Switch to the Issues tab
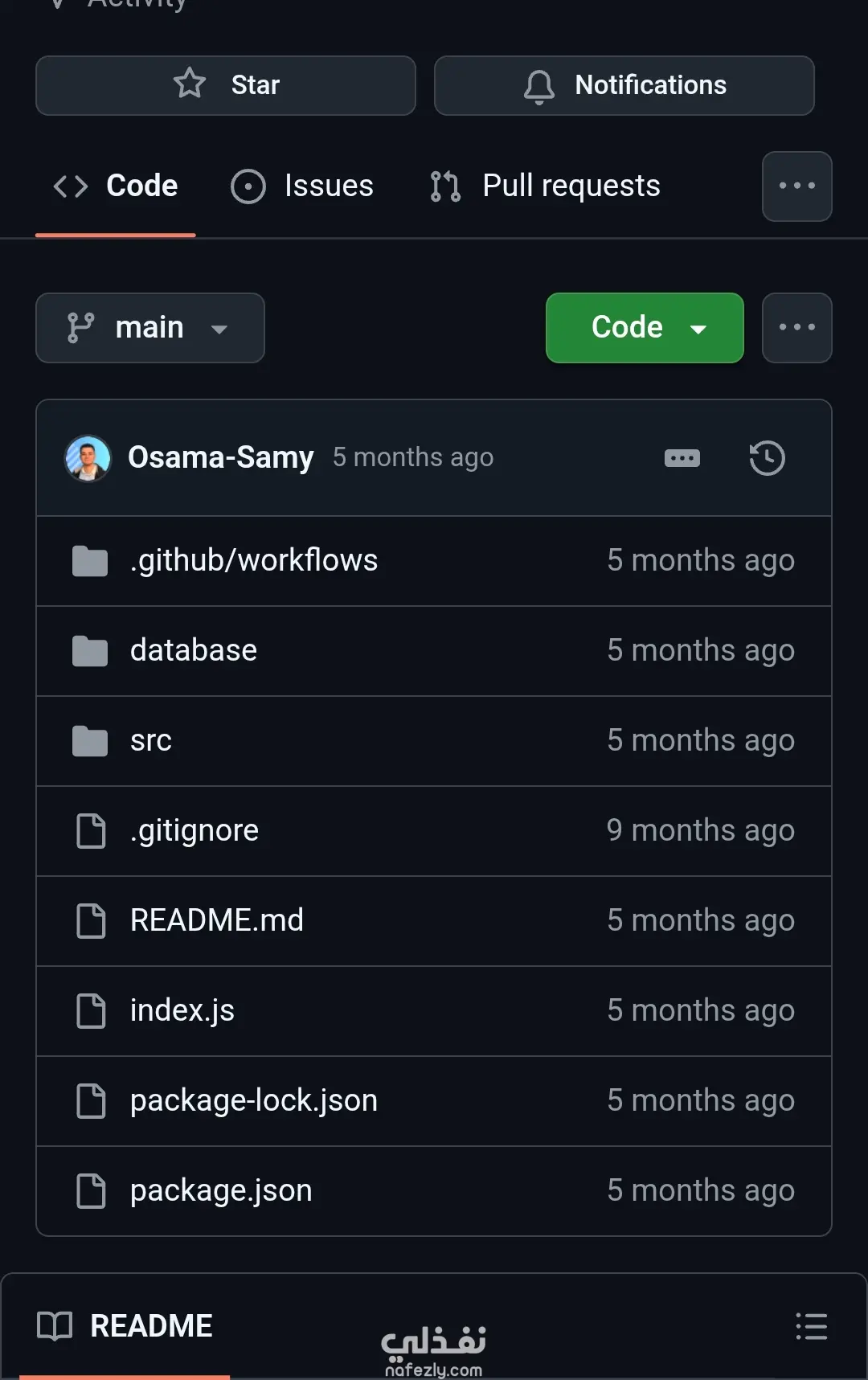Screen dimensions: 868x1380 [302, 186]
